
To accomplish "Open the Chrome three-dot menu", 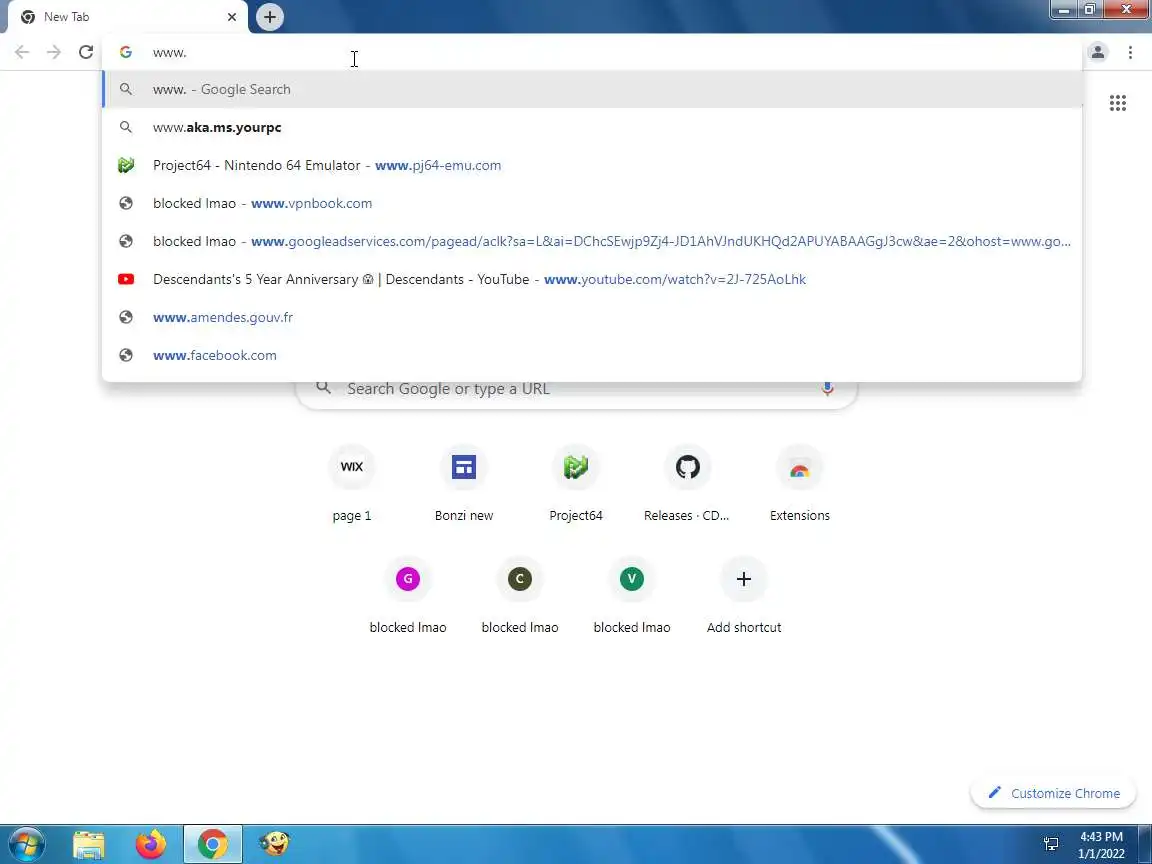I will (x=1130, y=52).
